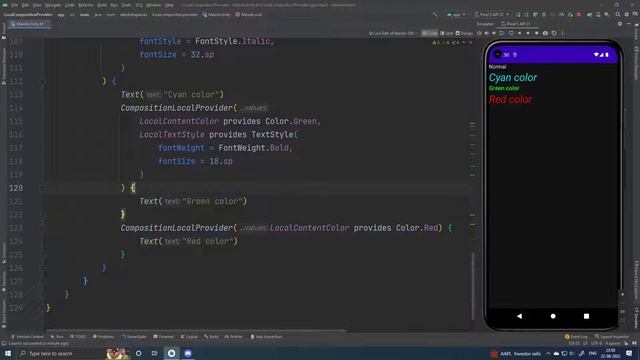
Task: Open the Version Control tool window
Action: click(x=27, y=337)
